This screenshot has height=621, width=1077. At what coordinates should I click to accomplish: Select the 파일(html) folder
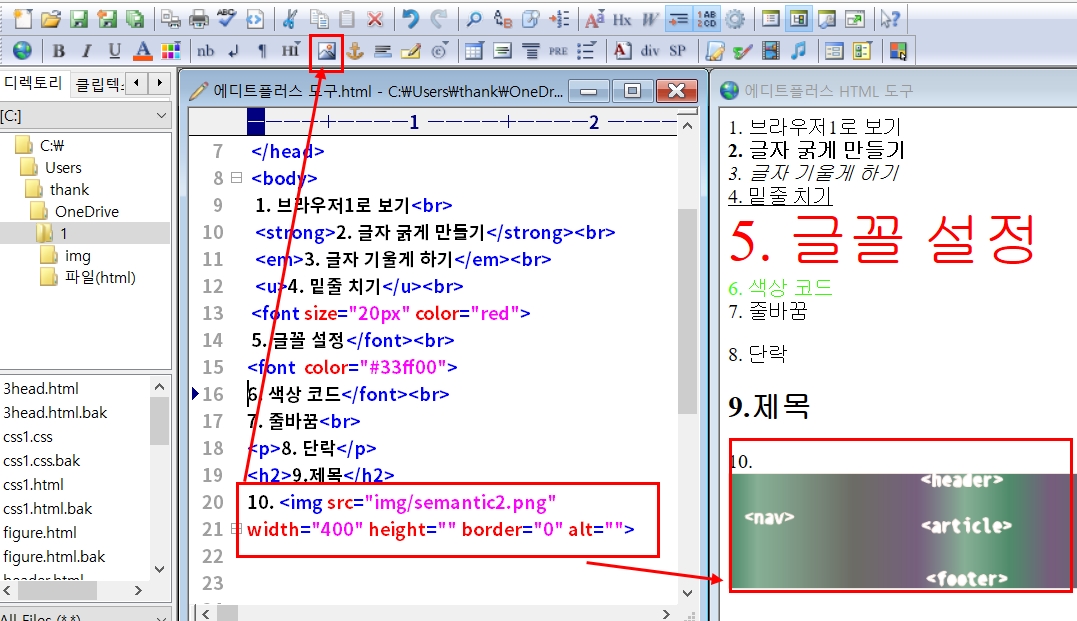click(100, 278)
